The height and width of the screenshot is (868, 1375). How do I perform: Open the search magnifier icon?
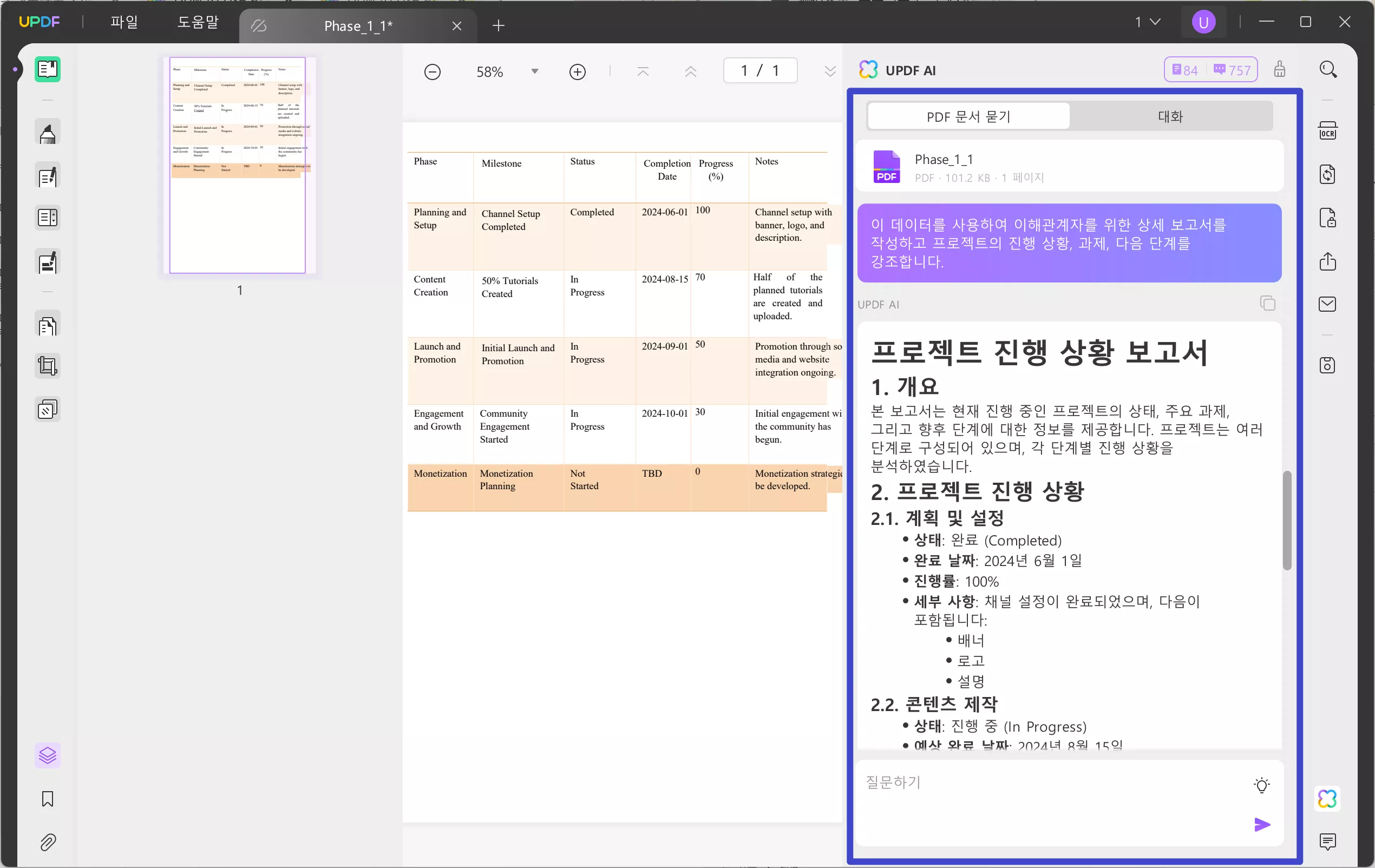[1327, 70]
